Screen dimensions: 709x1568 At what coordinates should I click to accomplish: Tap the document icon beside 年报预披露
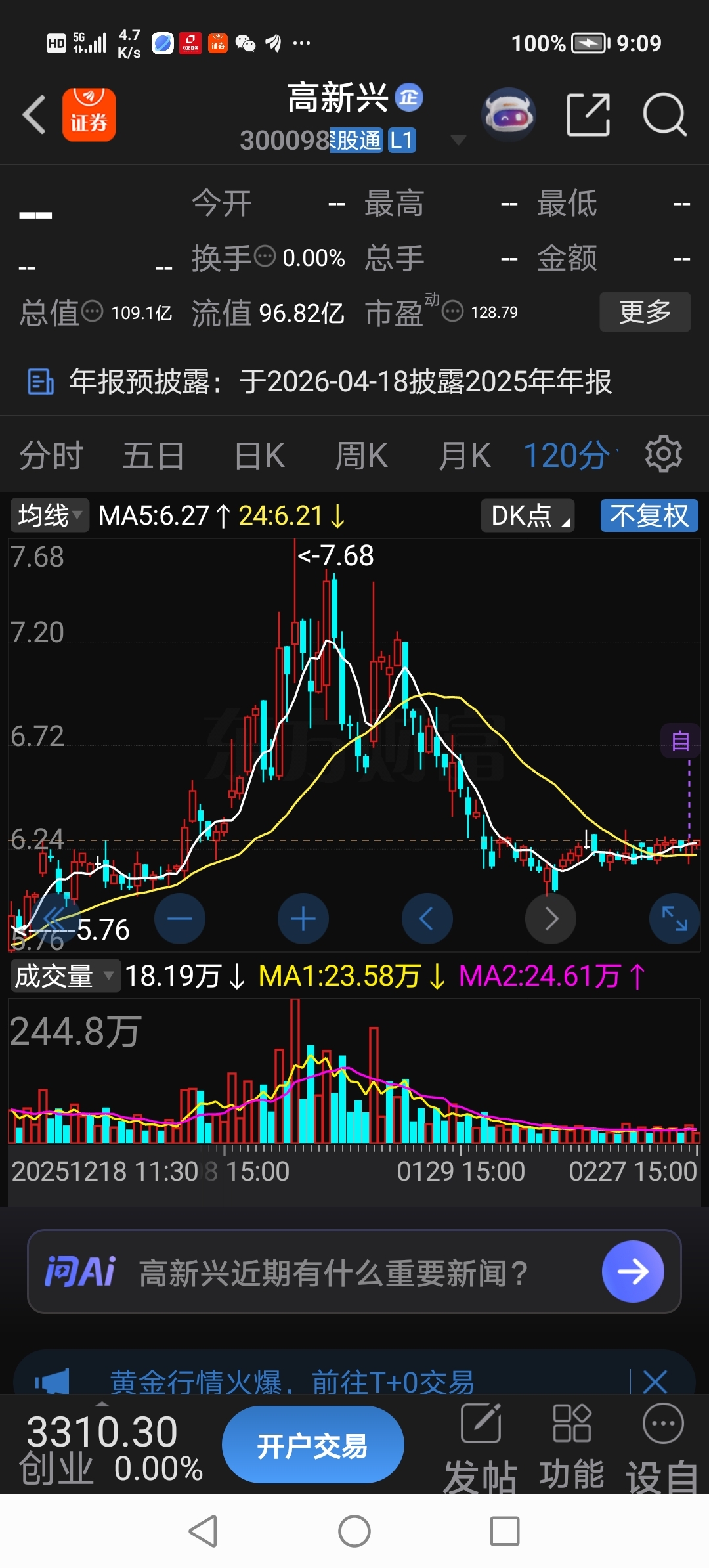point(41,381)
